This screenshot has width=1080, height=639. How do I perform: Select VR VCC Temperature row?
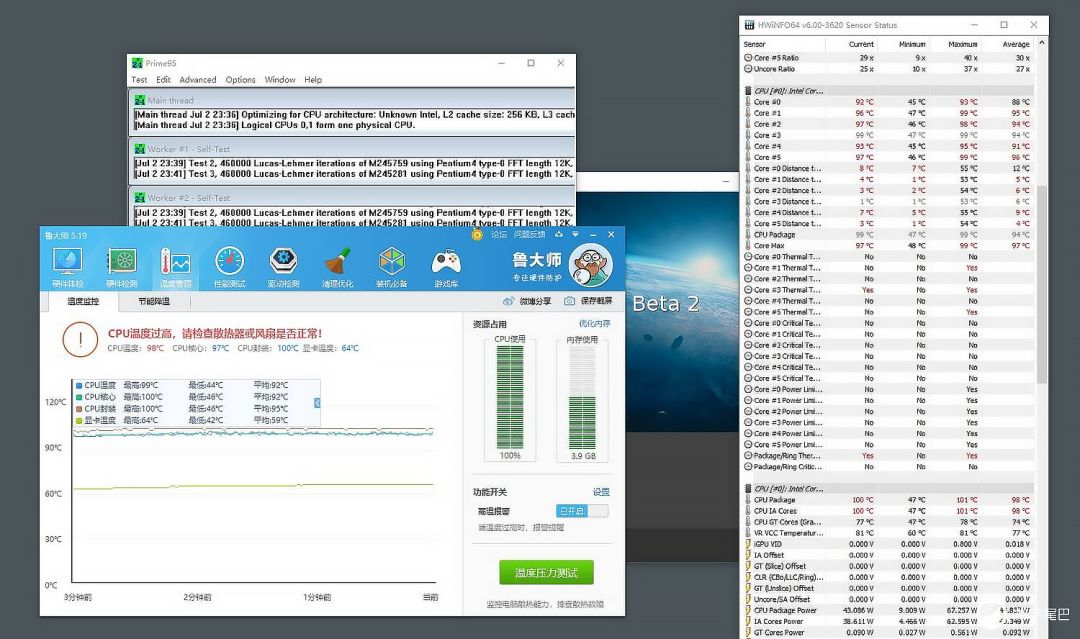[887, 533]
